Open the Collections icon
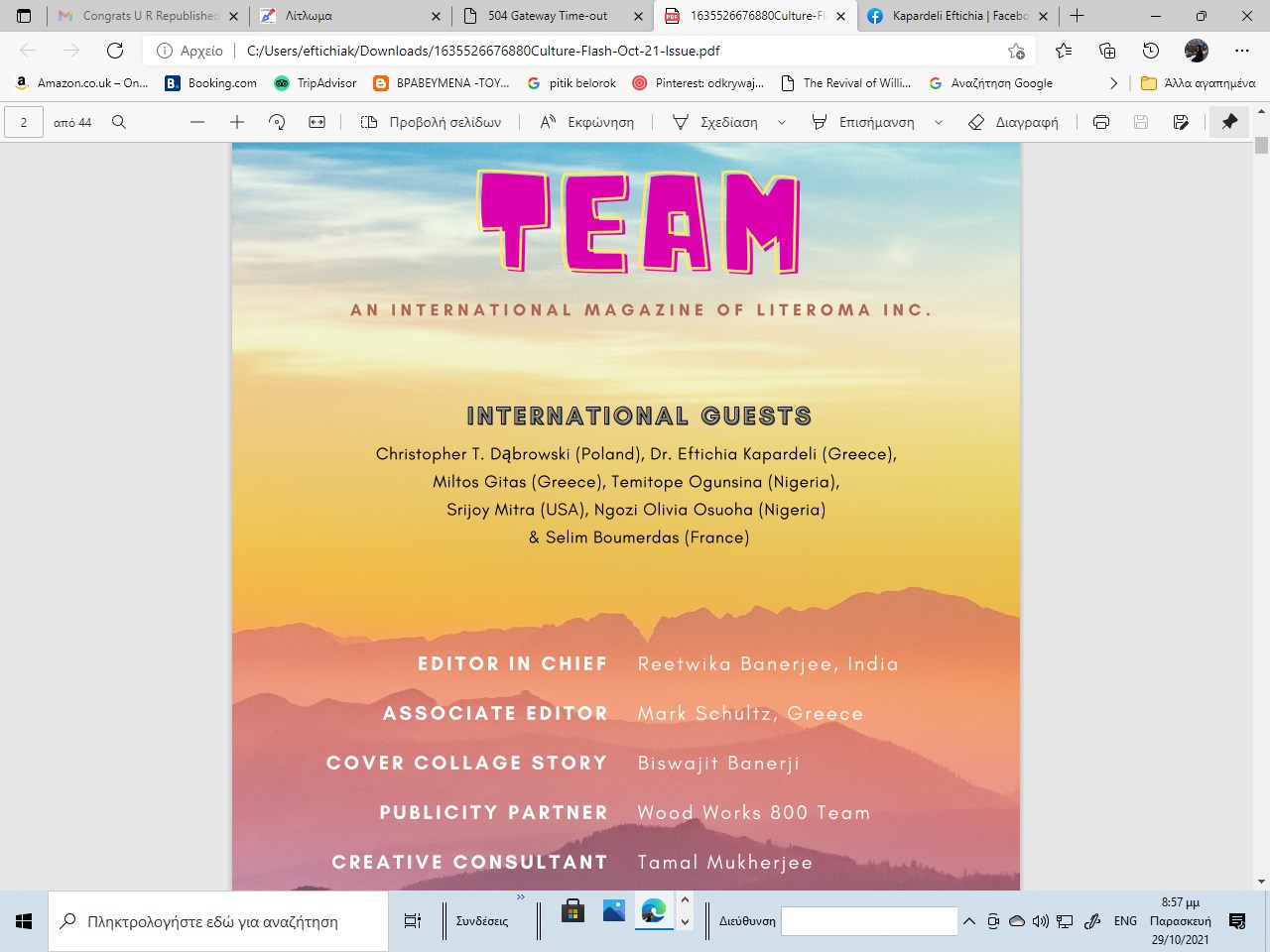1270x952 pixels. click(x=1107, y=51)
